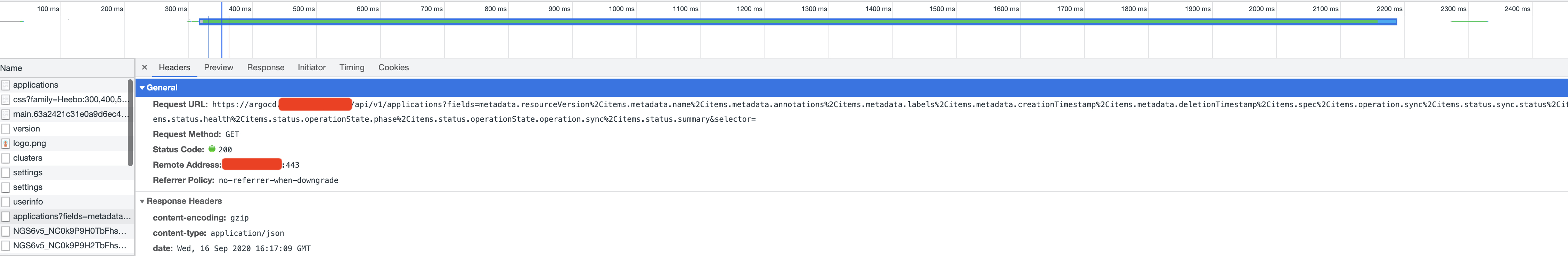Image resolution: width=1568 pixels, height=256 pixels.
Task: Click the logo.png image file icon
Action: tap(6, 143)
